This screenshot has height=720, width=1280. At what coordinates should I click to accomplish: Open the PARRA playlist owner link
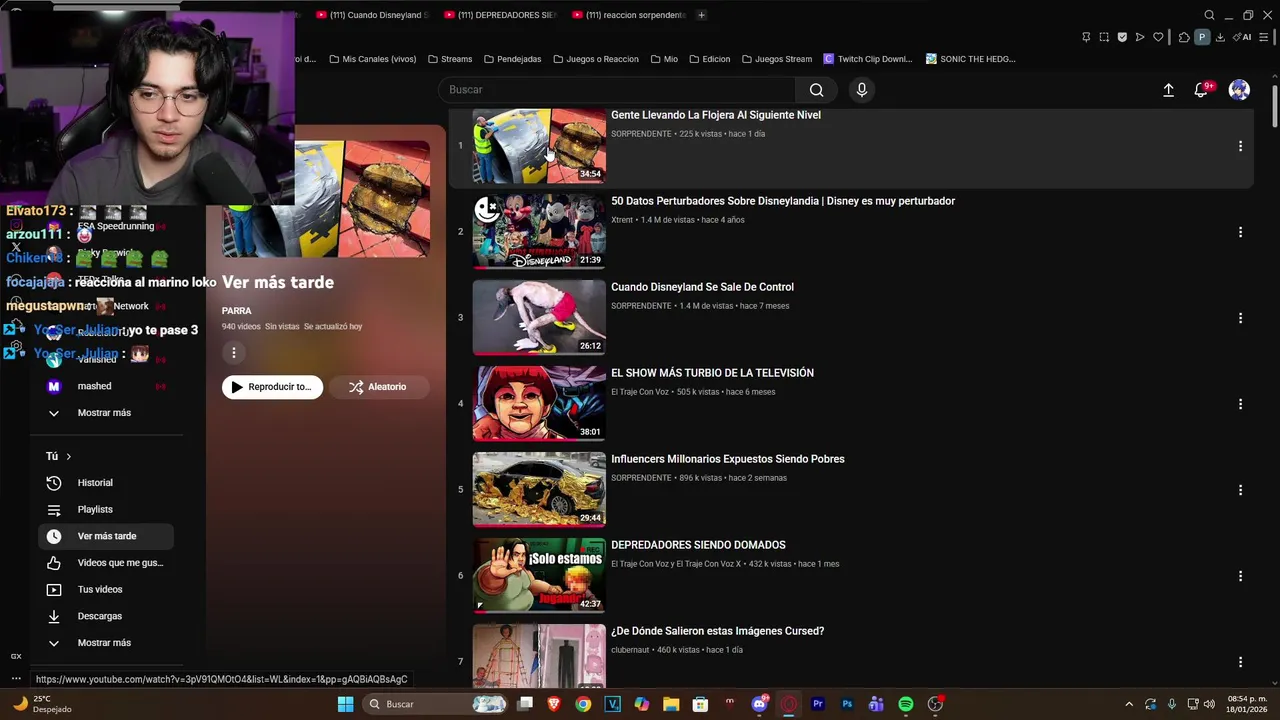click(236, 311)
